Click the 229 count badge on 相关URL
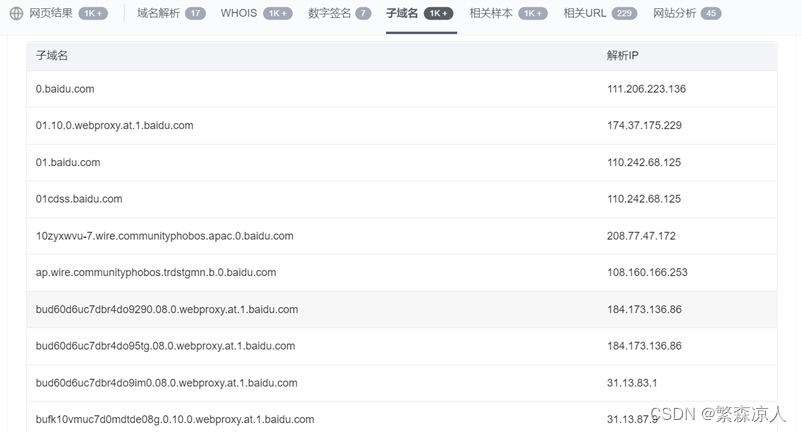Image resolution: width=802 pixels, height=432 pixels. pos(624,13)
